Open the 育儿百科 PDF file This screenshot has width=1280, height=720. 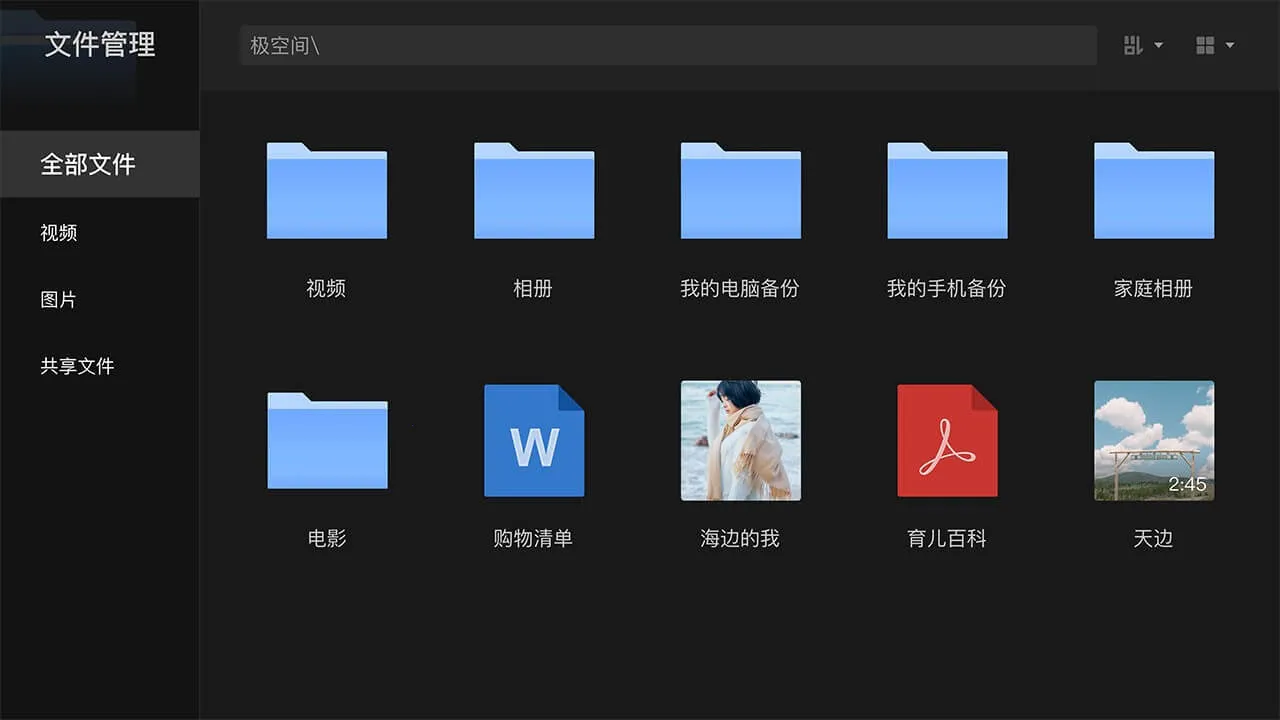coord(947,441)
